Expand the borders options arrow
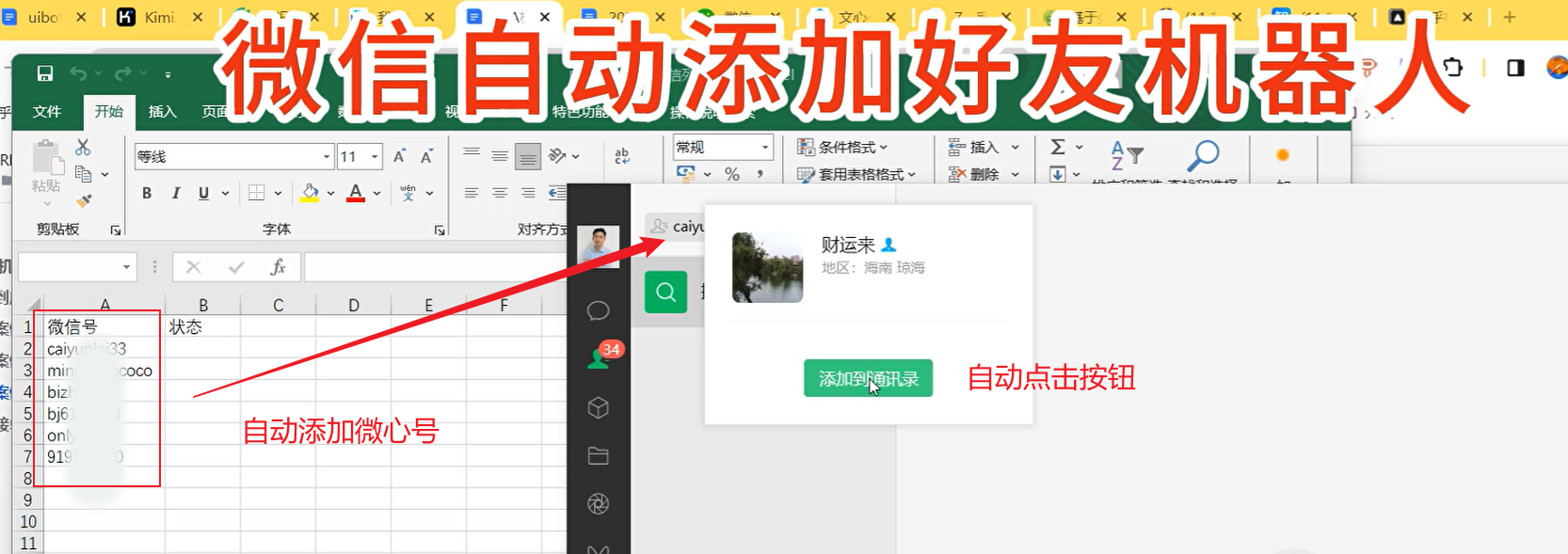Screen dimensions: 1568x554 [x=278, y=193]
